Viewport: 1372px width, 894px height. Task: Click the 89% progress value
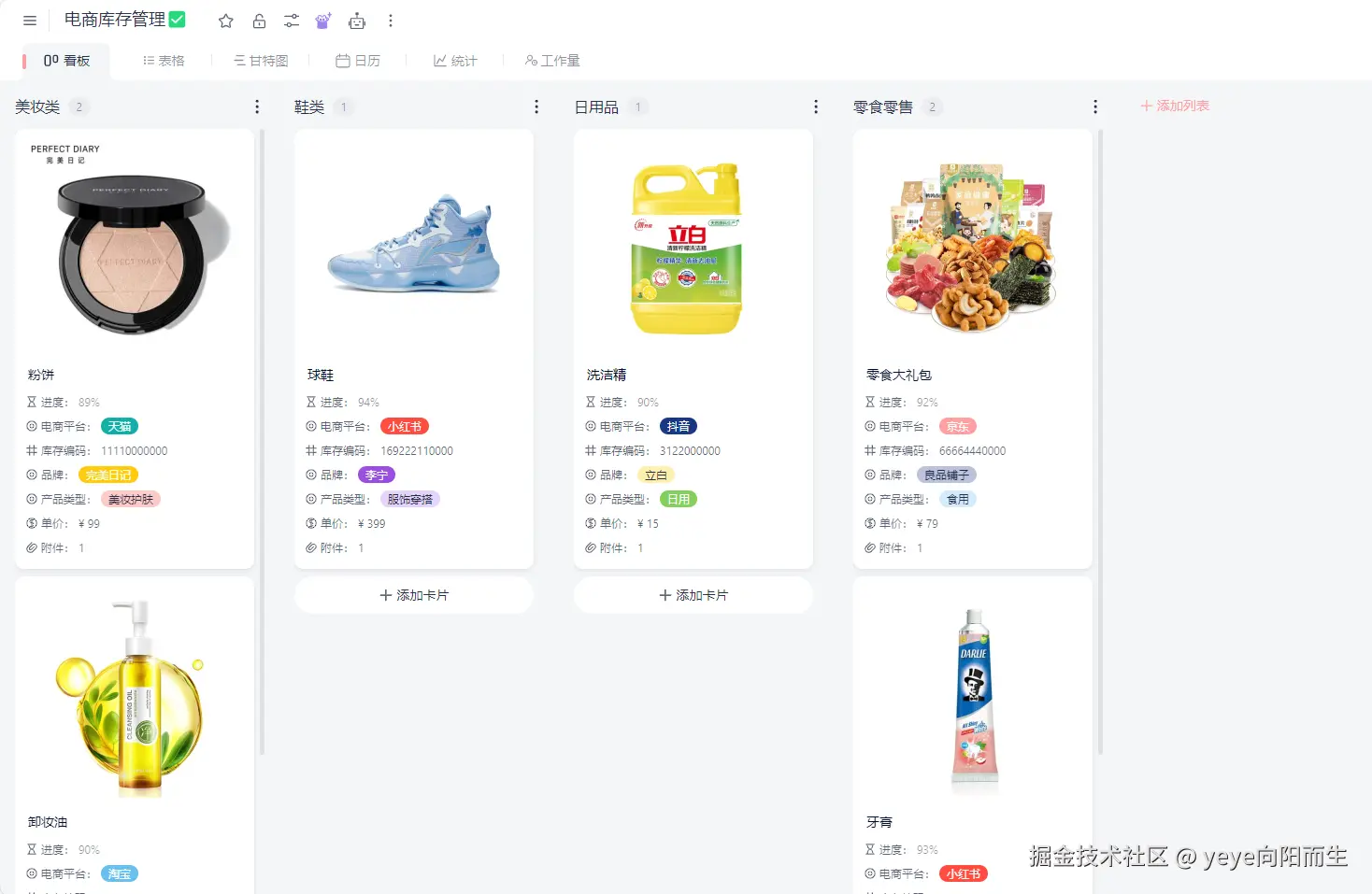coord(89,402)
